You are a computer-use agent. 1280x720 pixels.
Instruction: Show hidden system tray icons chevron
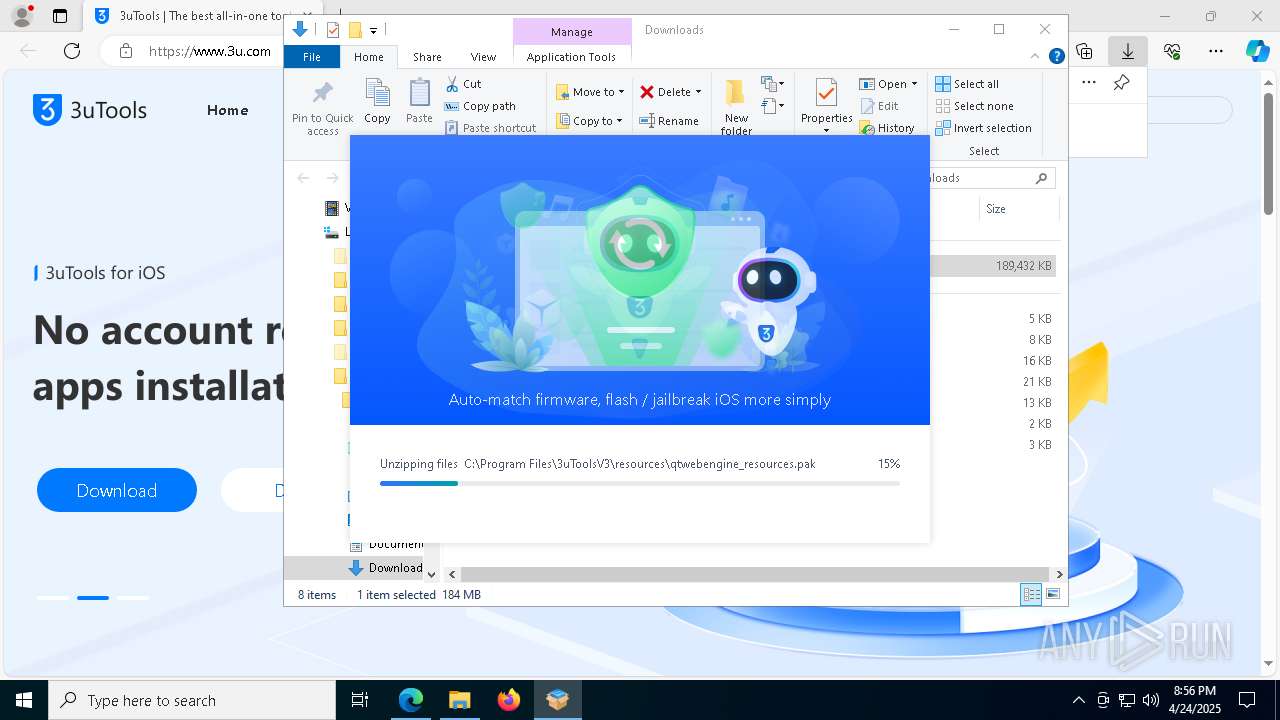pos(1078,700)
